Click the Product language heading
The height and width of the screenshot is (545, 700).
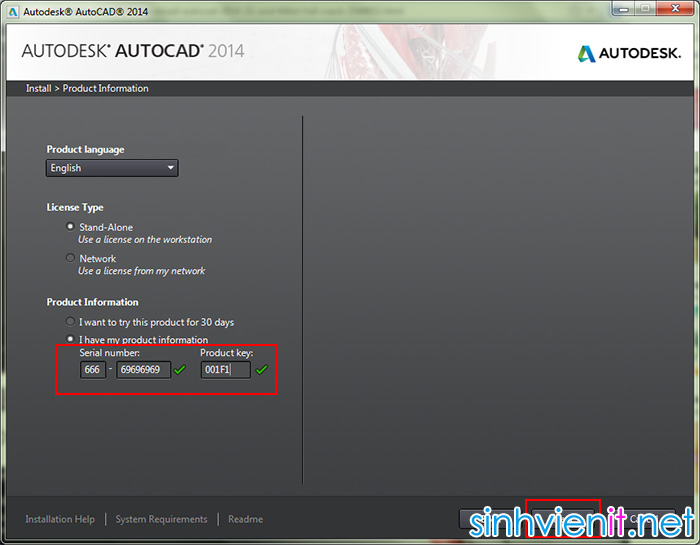(x=85, y=149)
